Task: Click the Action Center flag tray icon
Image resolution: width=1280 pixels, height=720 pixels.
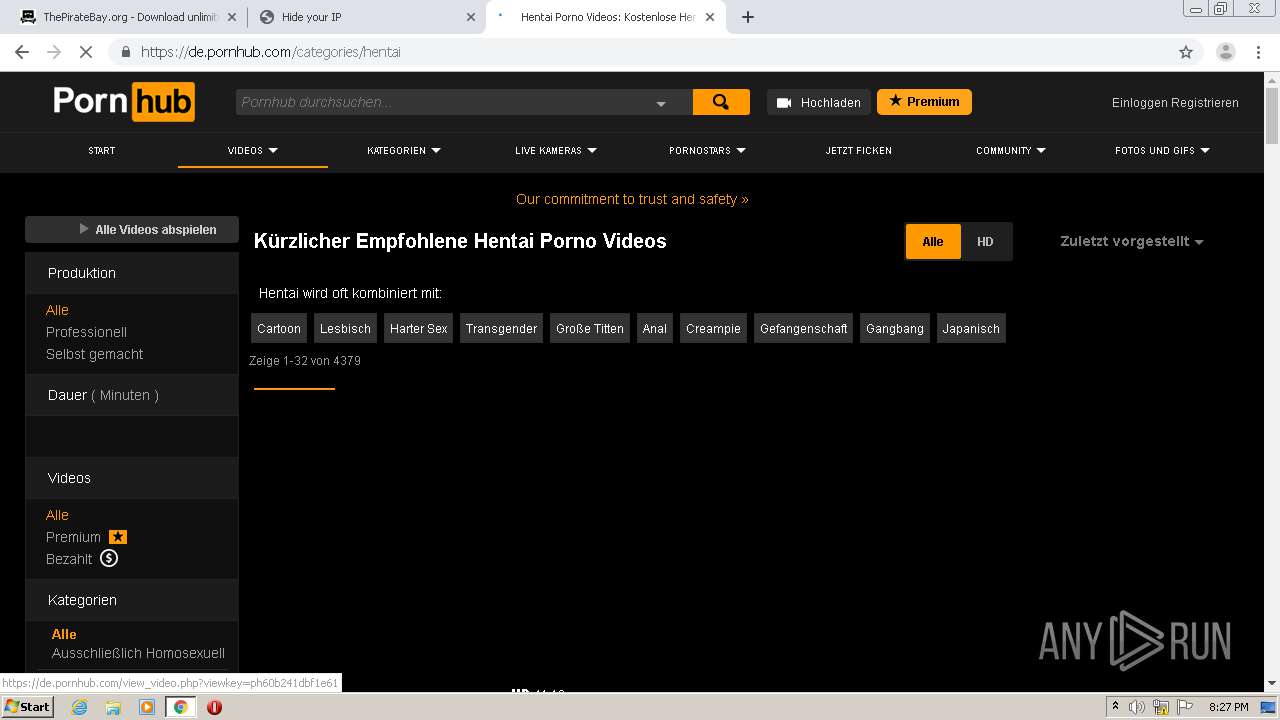Action: [x=1185, y=707]
